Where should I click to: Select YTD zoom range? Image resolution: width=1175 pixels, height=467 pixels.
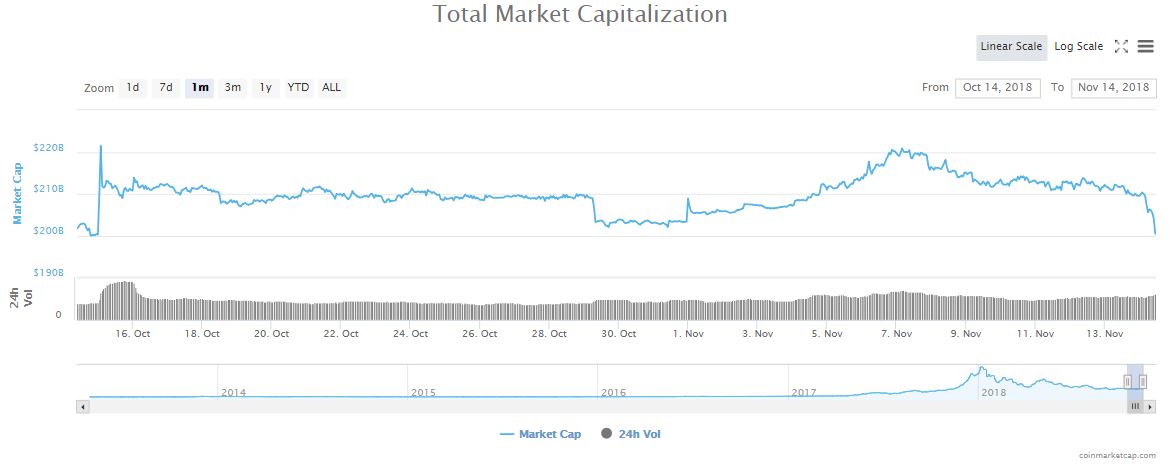click(x=298, y=88)
